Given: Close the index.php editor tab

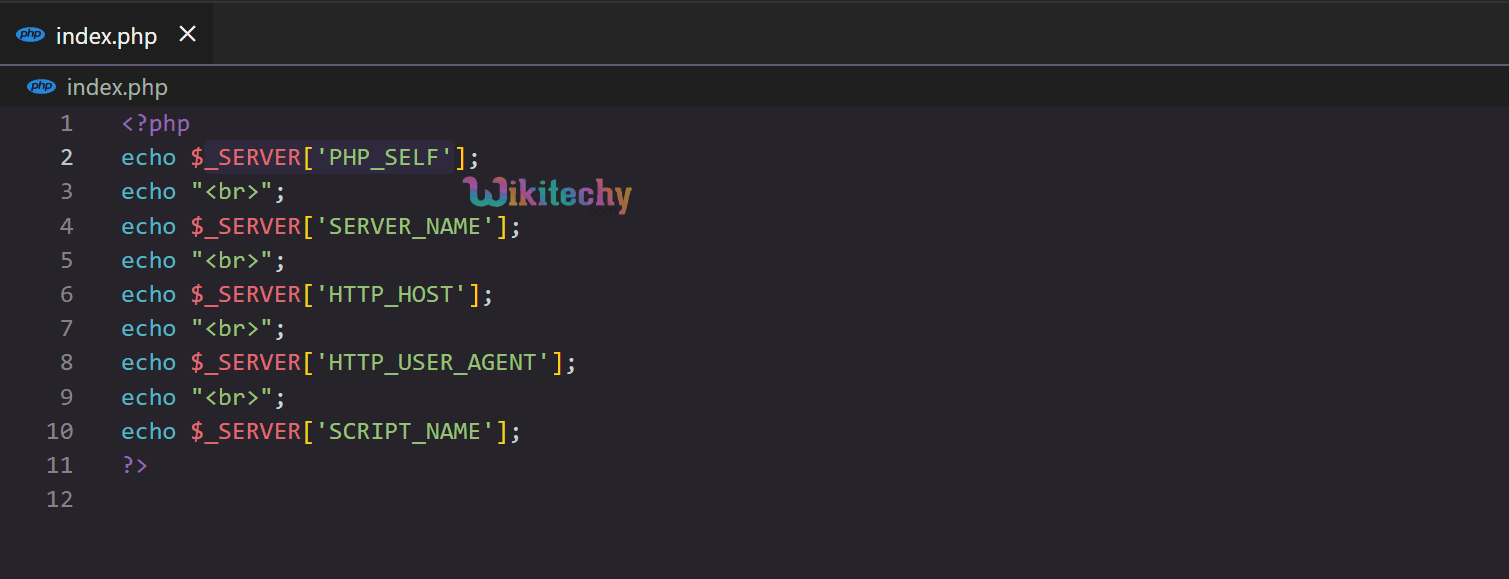Looking at the screenshot, I should [187, 35].
